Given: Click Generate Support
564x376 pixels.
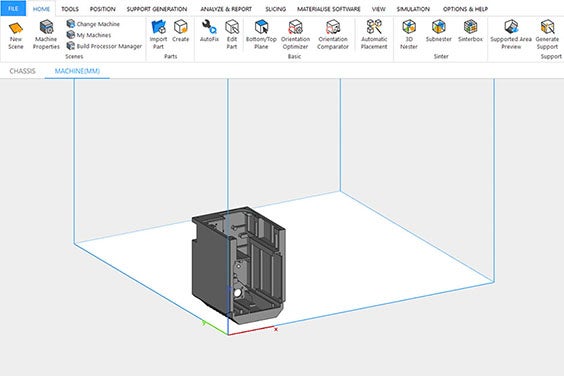Looking at the screenshot, I should click(x=547, y=35).
